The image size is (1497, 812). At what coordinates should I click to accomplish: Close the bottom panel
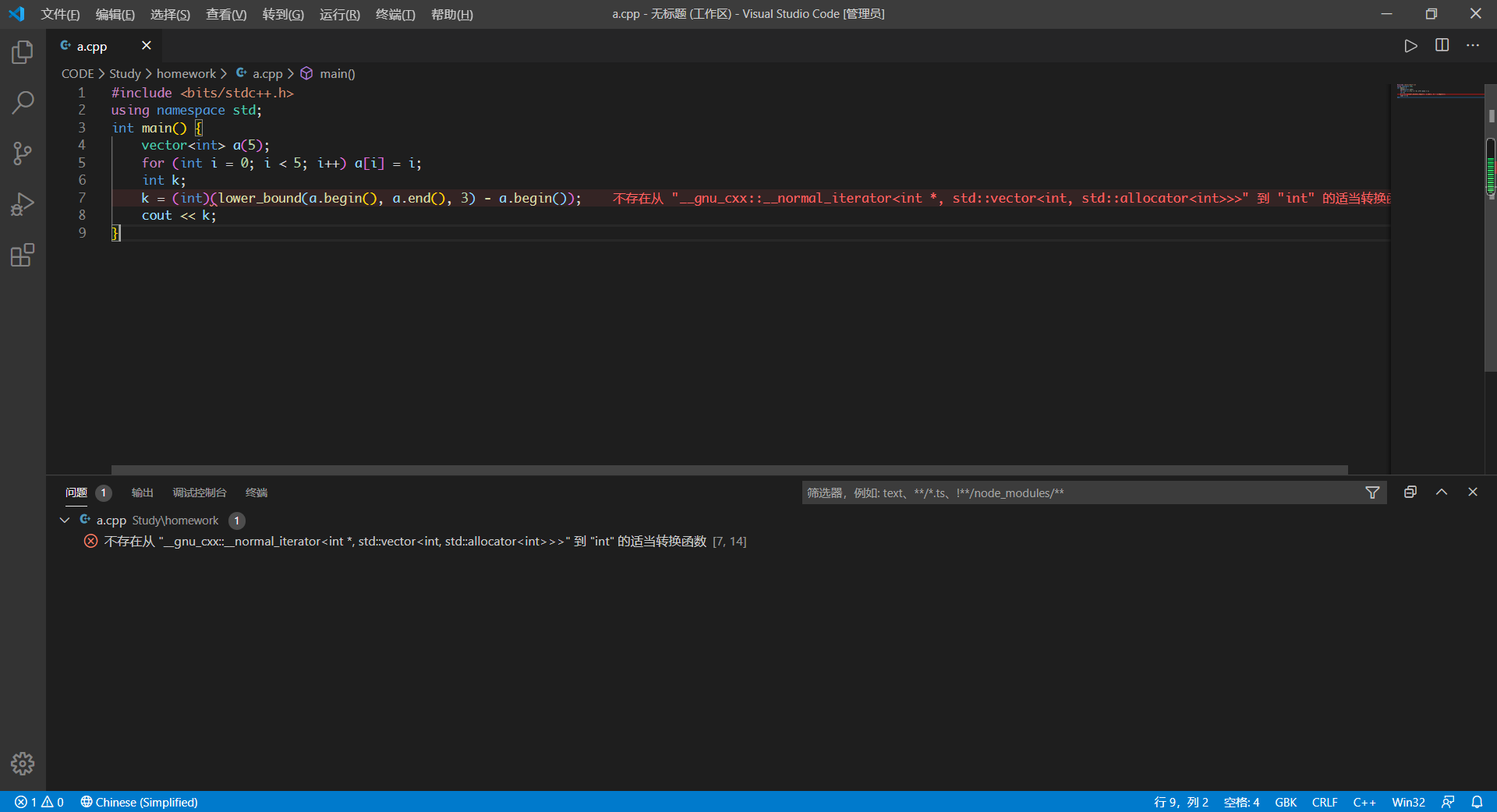point(1473,492)
